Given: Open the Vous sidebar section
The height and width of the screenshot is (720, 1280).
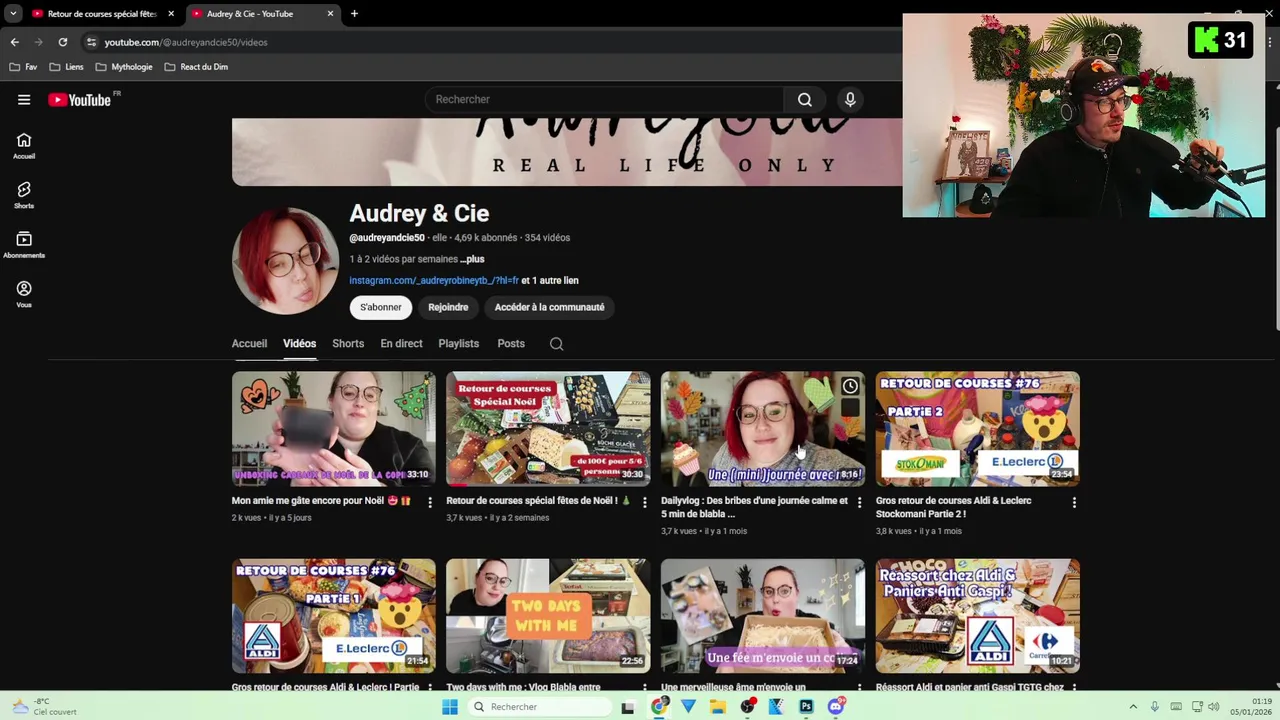Looking at the screenshot, I should point(24,294).
